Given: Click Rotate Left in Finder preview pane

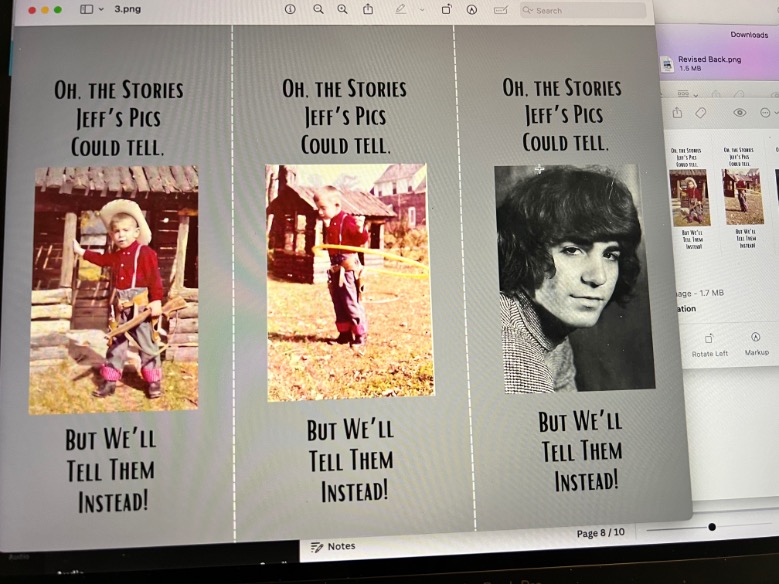Looking at the screenshot, I should point(709,345).
